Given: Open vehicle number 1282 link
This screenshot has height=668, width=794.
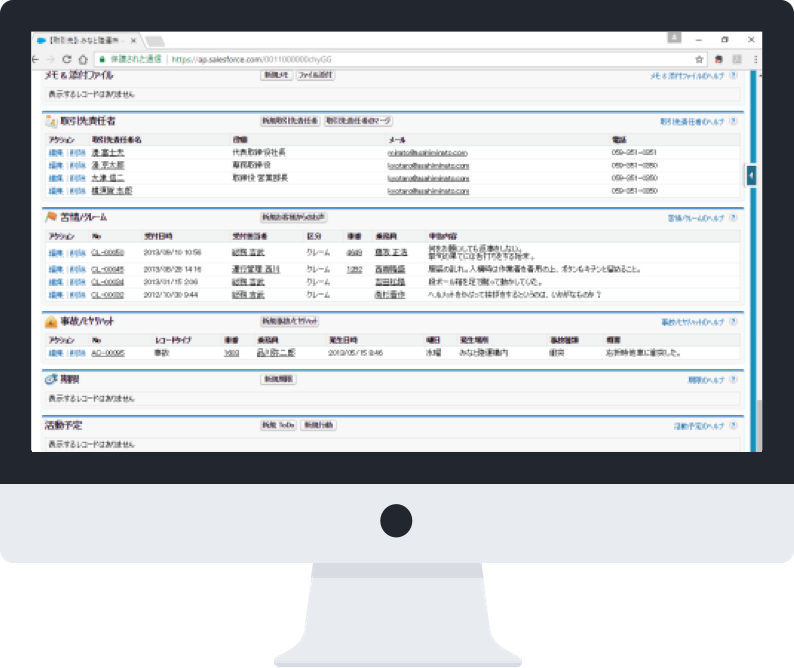Looking at the screenshot, I should tap(354, 269).
